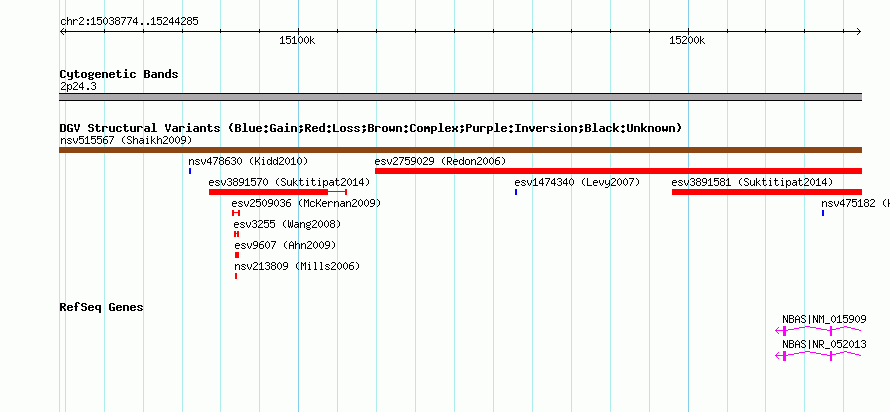Click the gray 2p24.3 cytogenetic band bar
890x412 pixels.
click(460, 97)
